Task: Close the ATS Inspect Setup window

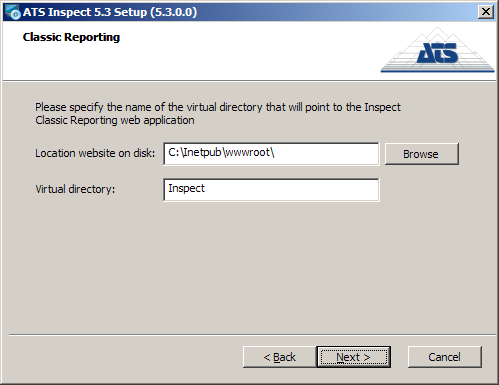Action: point(486,12)
